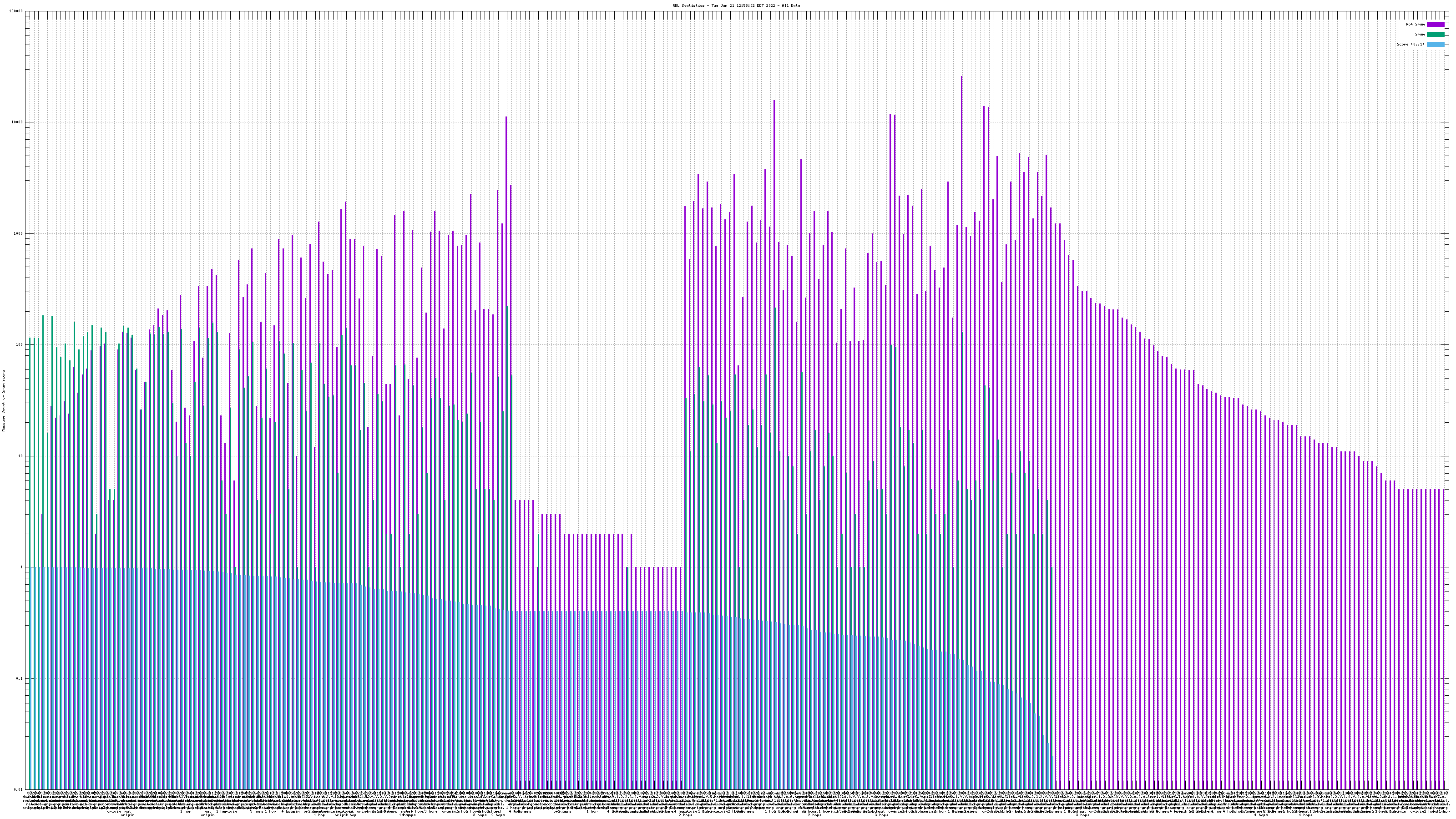
Task: Click the 1000 y-axis tick label
Action: click(x=19, y=234)
